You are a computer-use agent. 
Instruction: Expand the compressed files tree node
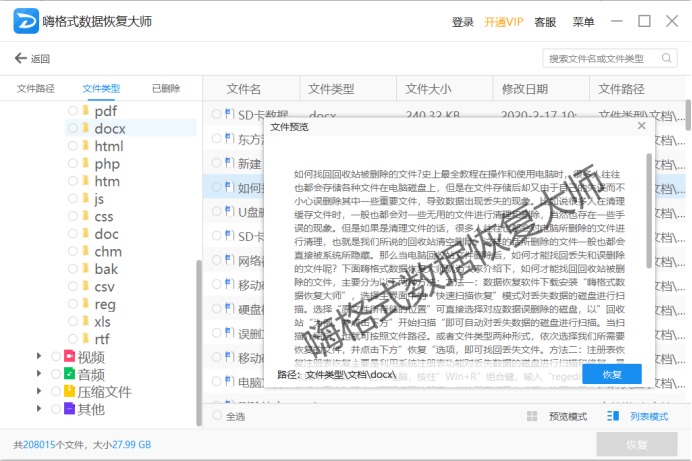pos(39,391)
